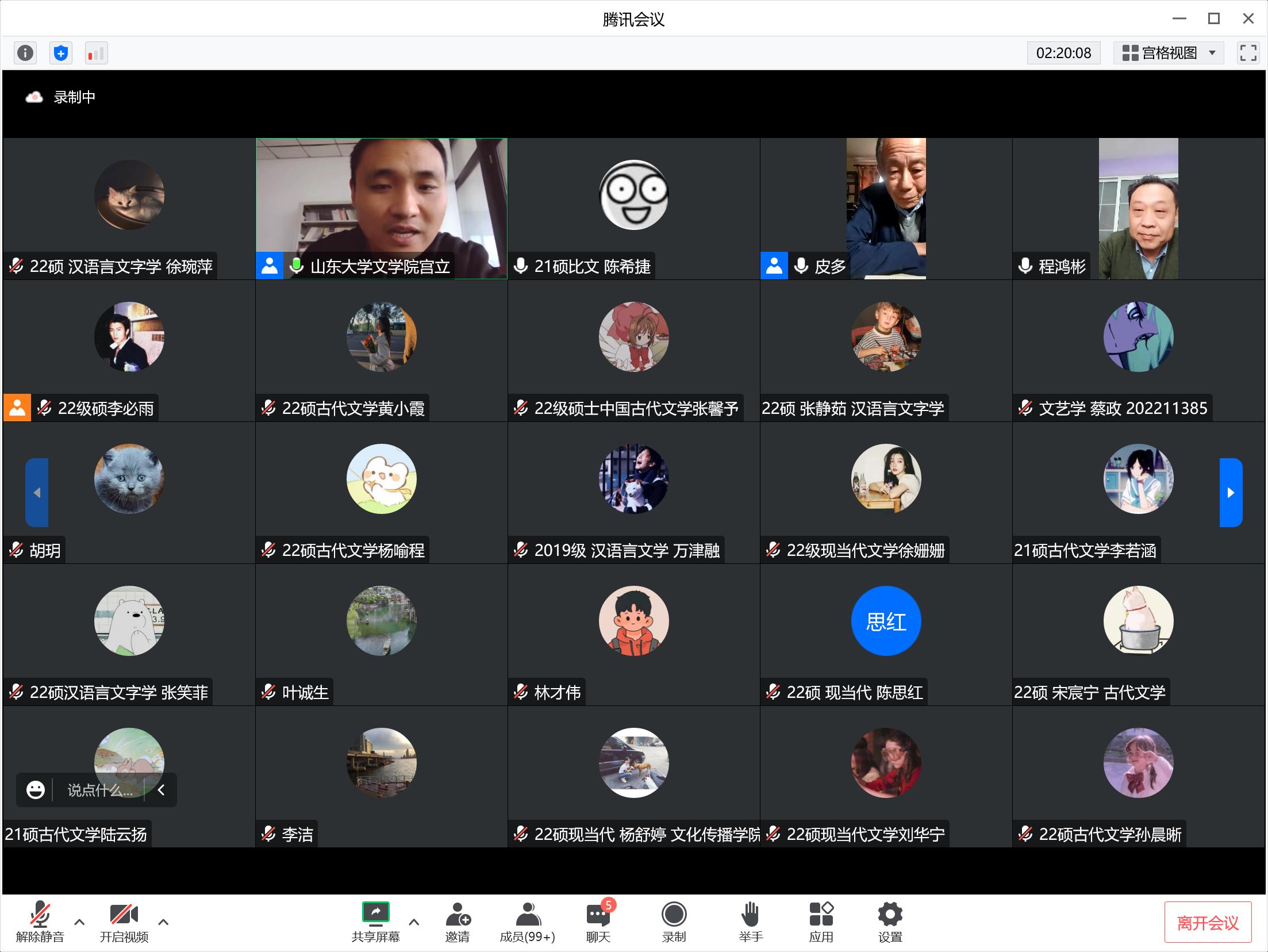Turn on the camera (开启视频)
Screen dimensions: 1268x952
124,922
